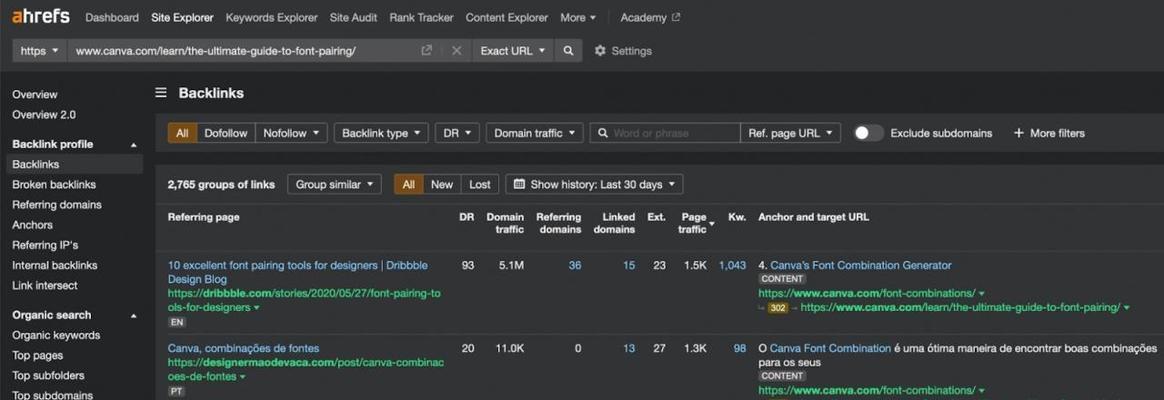
Task: Click the Word or phrase search field
Action: point(665,133)
